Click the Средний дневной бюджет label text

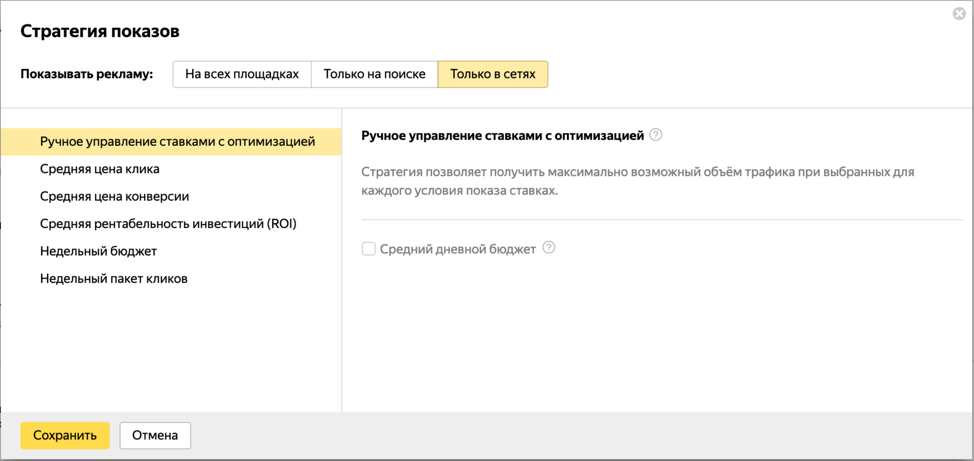[458, 249]
